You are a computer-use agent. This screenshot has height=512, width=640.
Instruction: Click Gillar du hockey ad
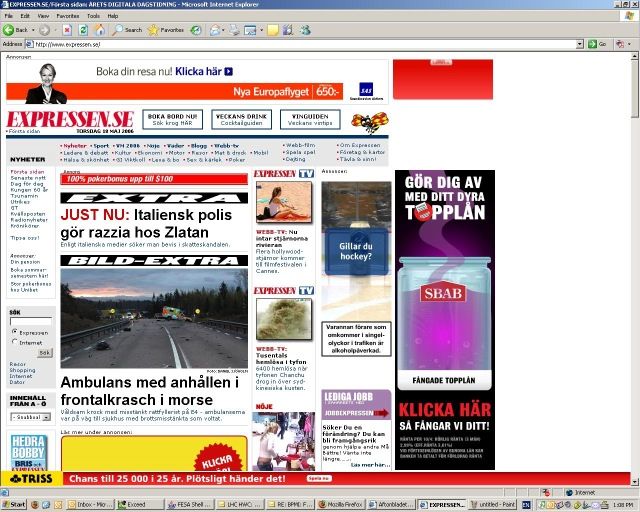click(356, 251)
